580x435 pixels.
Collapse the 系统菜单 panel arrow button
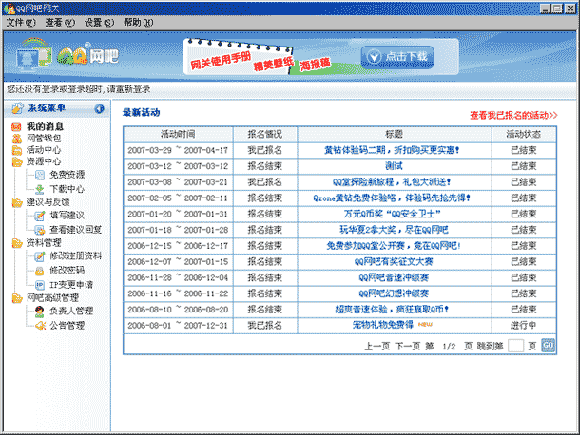click(x=99, y=109)
